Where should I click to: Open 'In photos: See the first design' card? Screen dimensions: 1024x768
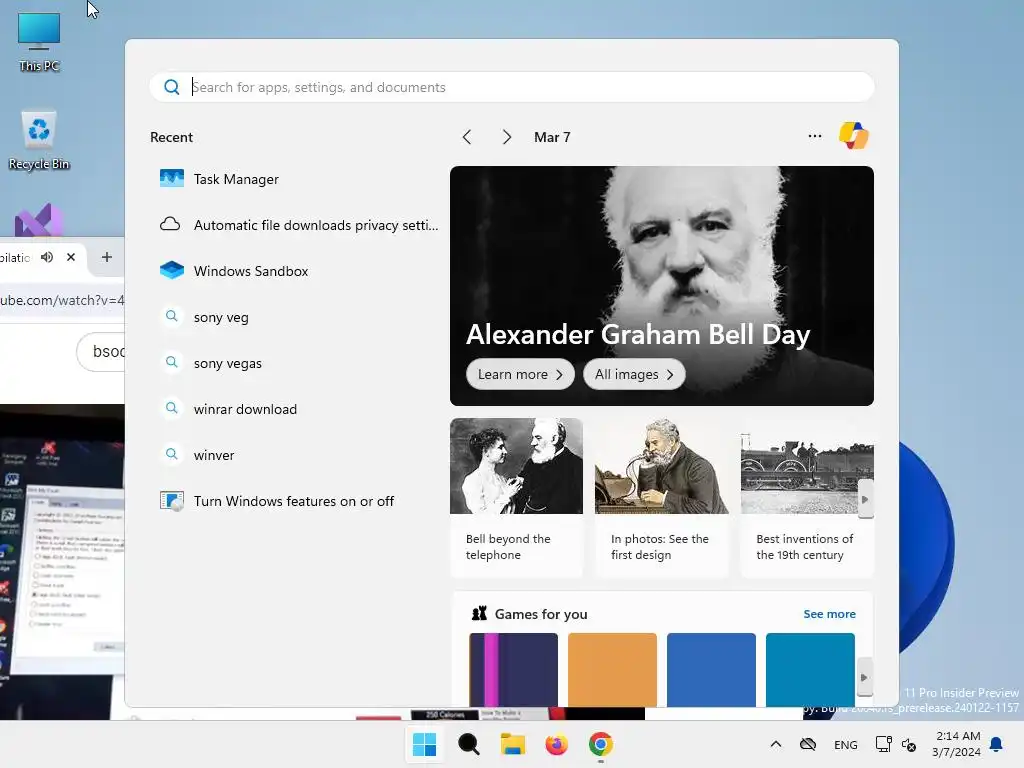pos(661,498)
